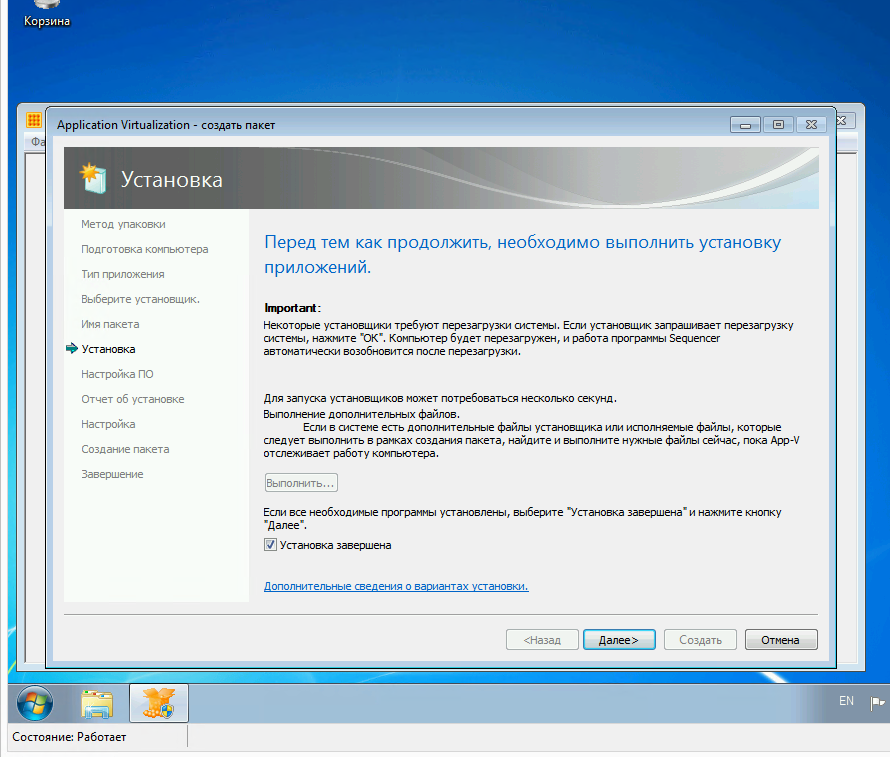Click the Action Center flag tray icon
890x757 pixels.
(x=877, y=702)
